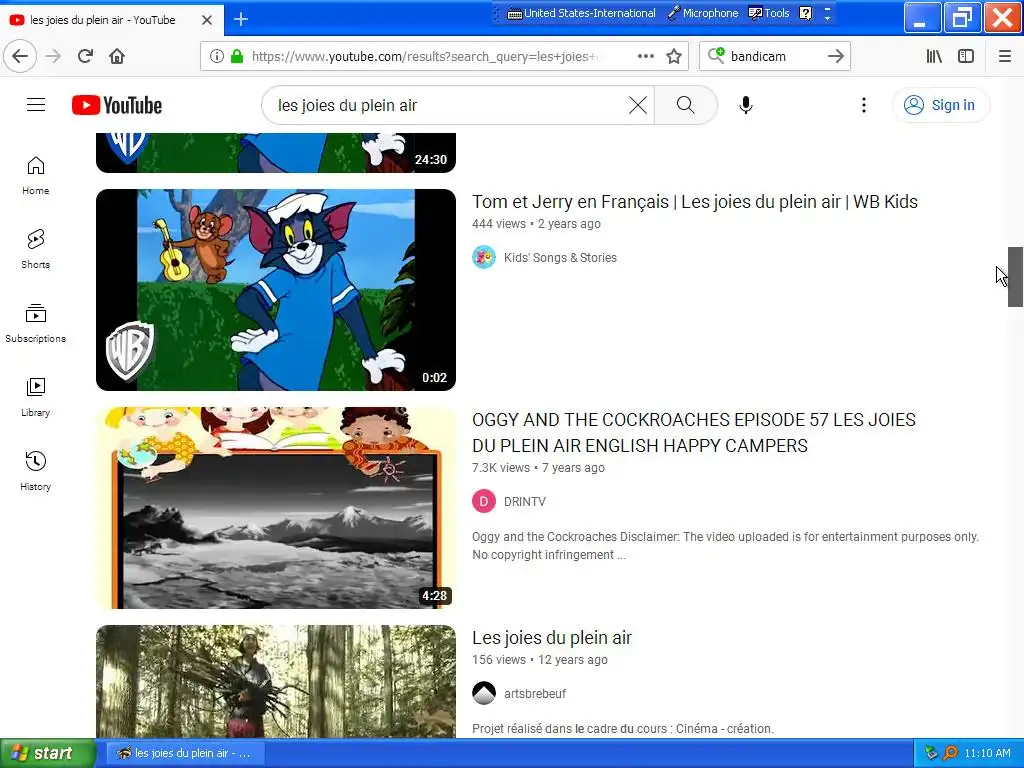Open the artsbrebeuf channel name
Screen dimensions: 1024x768
(535, 694)
